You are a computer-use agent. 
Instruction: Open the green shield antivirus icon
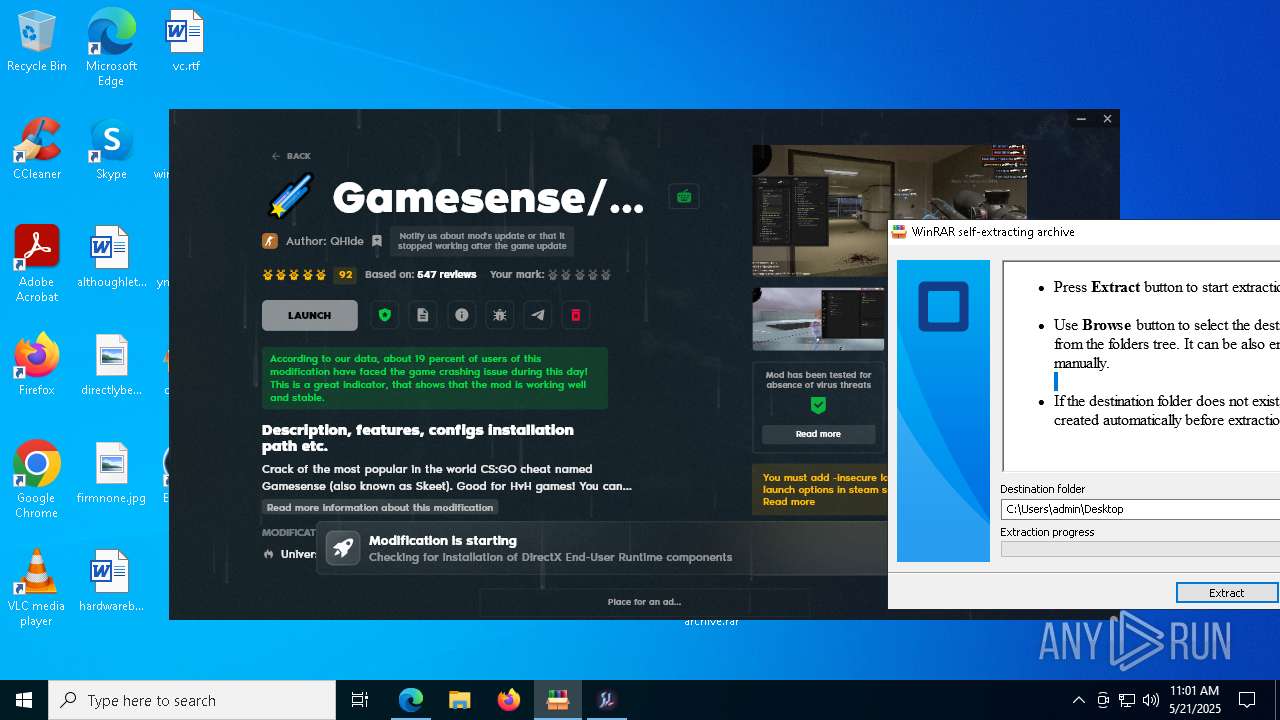[385, 315]
